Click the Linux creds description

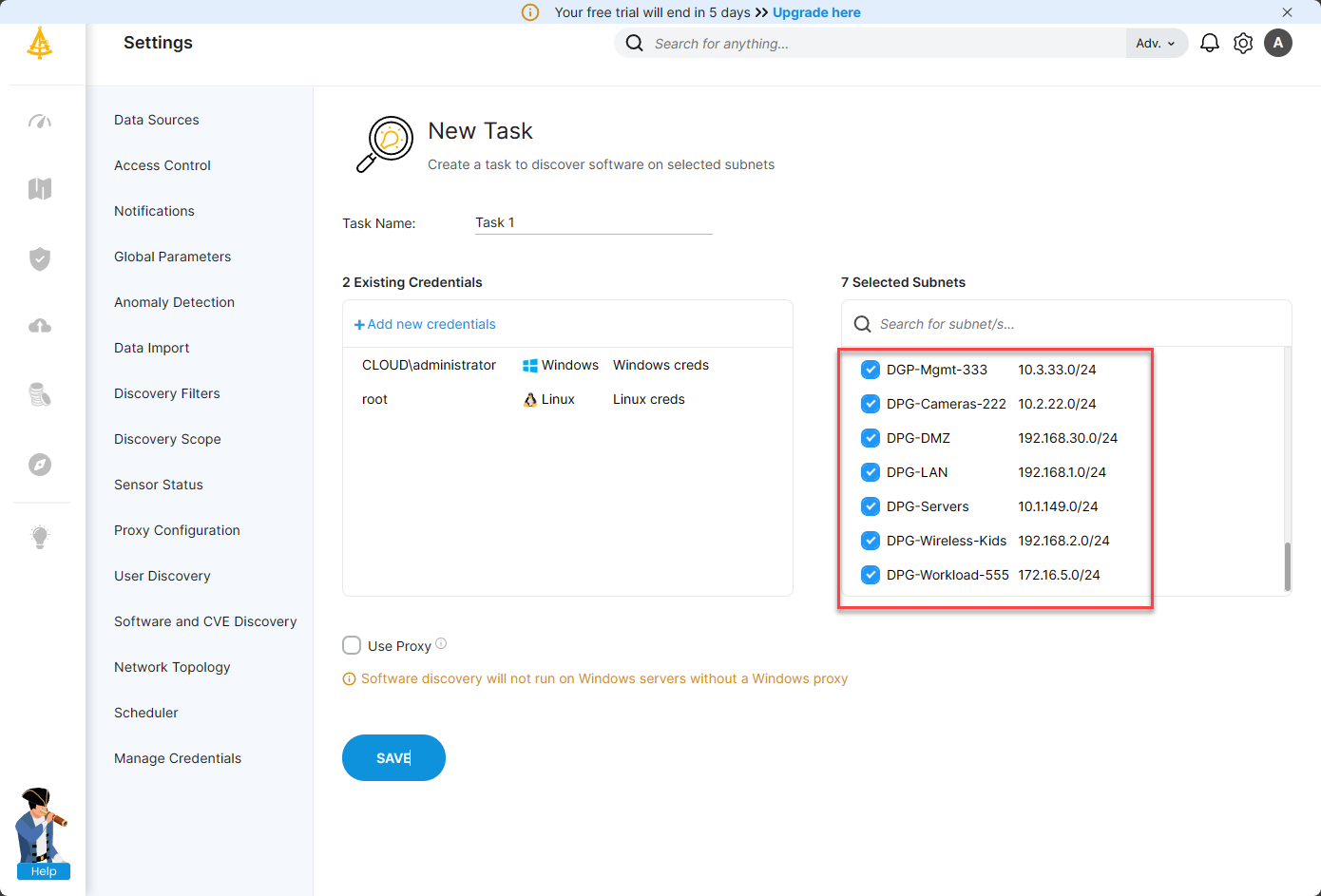click(649, 400)
